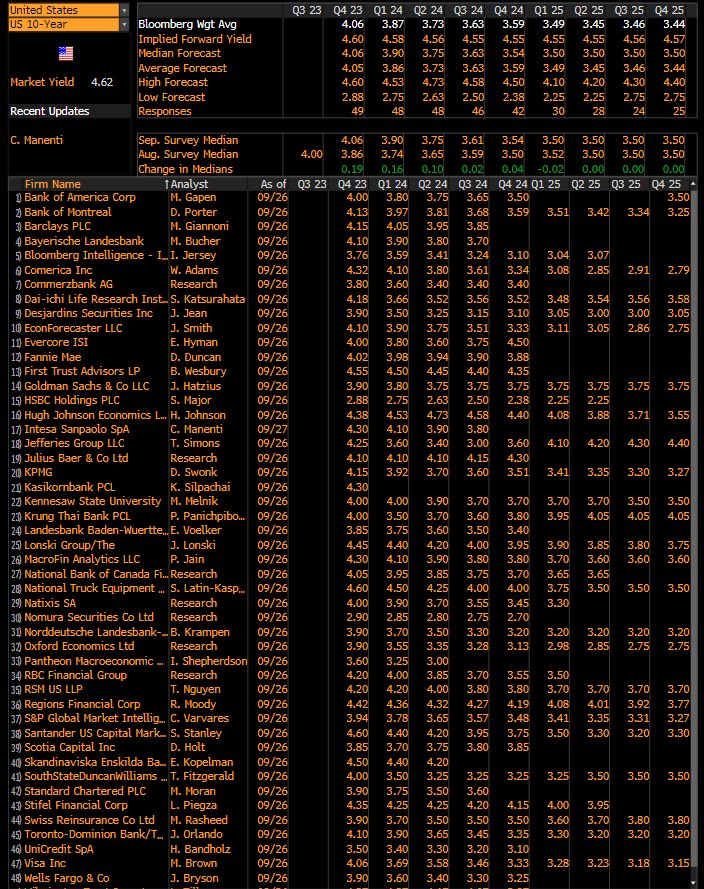Select Kasikornbank PCL firm
704x889 pixels.
tap(70, 487)
